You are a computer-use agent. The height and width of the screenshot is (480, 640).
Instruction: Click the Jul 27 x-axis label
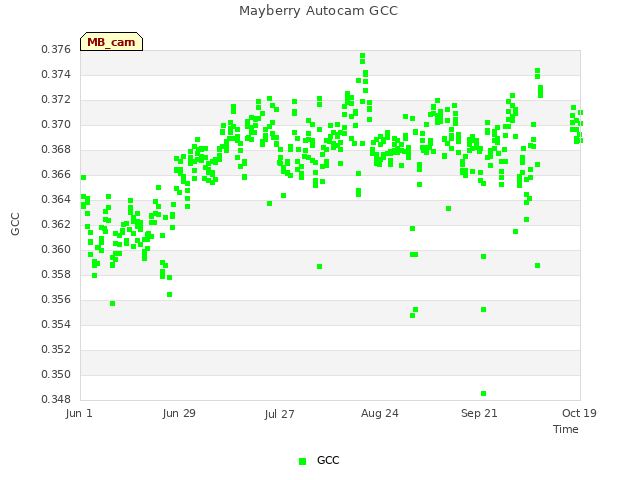click(279, 414)
